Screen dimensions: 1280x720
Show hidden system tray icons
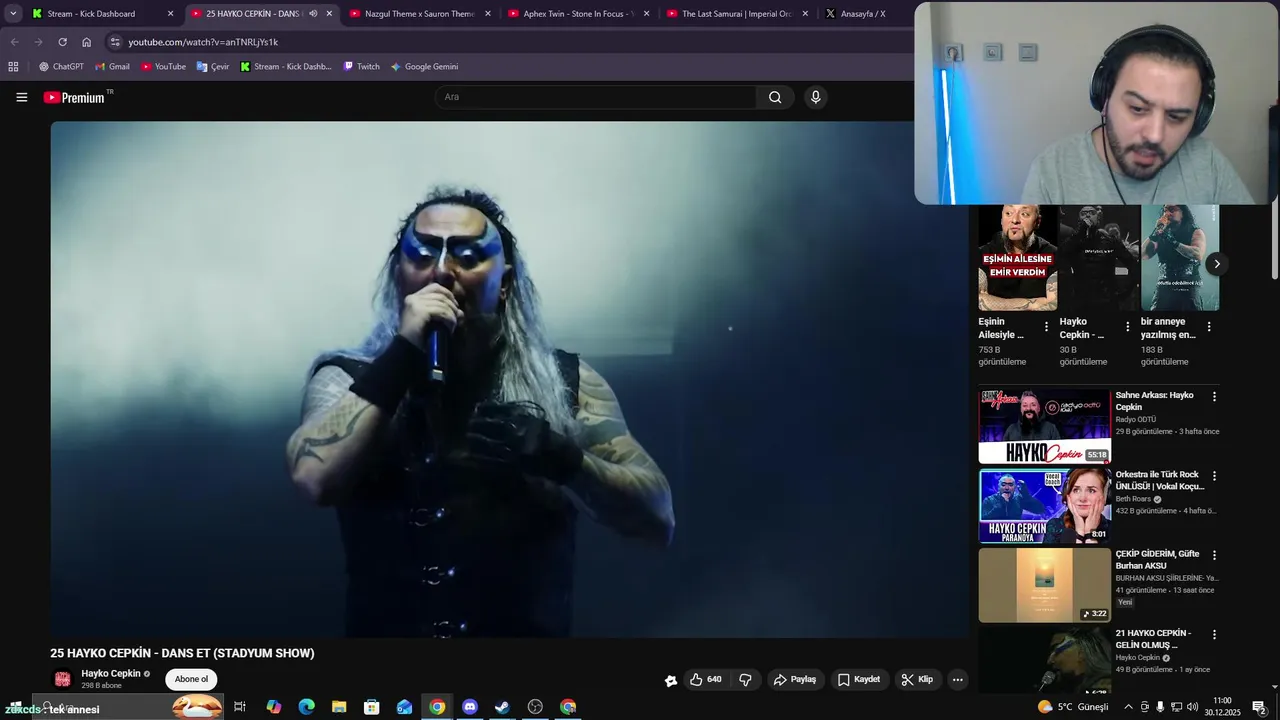1129,707
